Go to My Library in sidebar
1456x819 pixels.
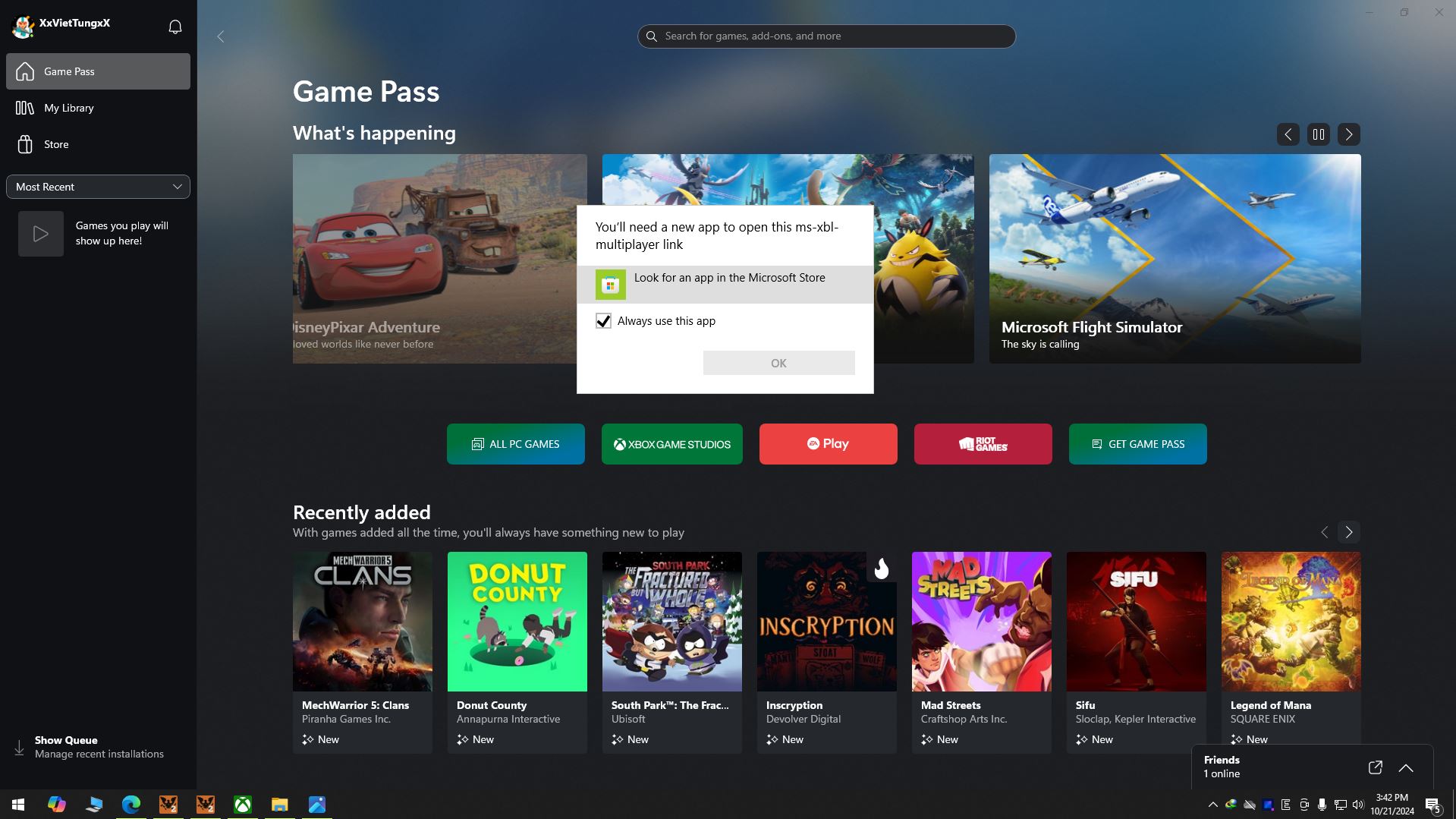pyautogui.click(x=68, y=108)
